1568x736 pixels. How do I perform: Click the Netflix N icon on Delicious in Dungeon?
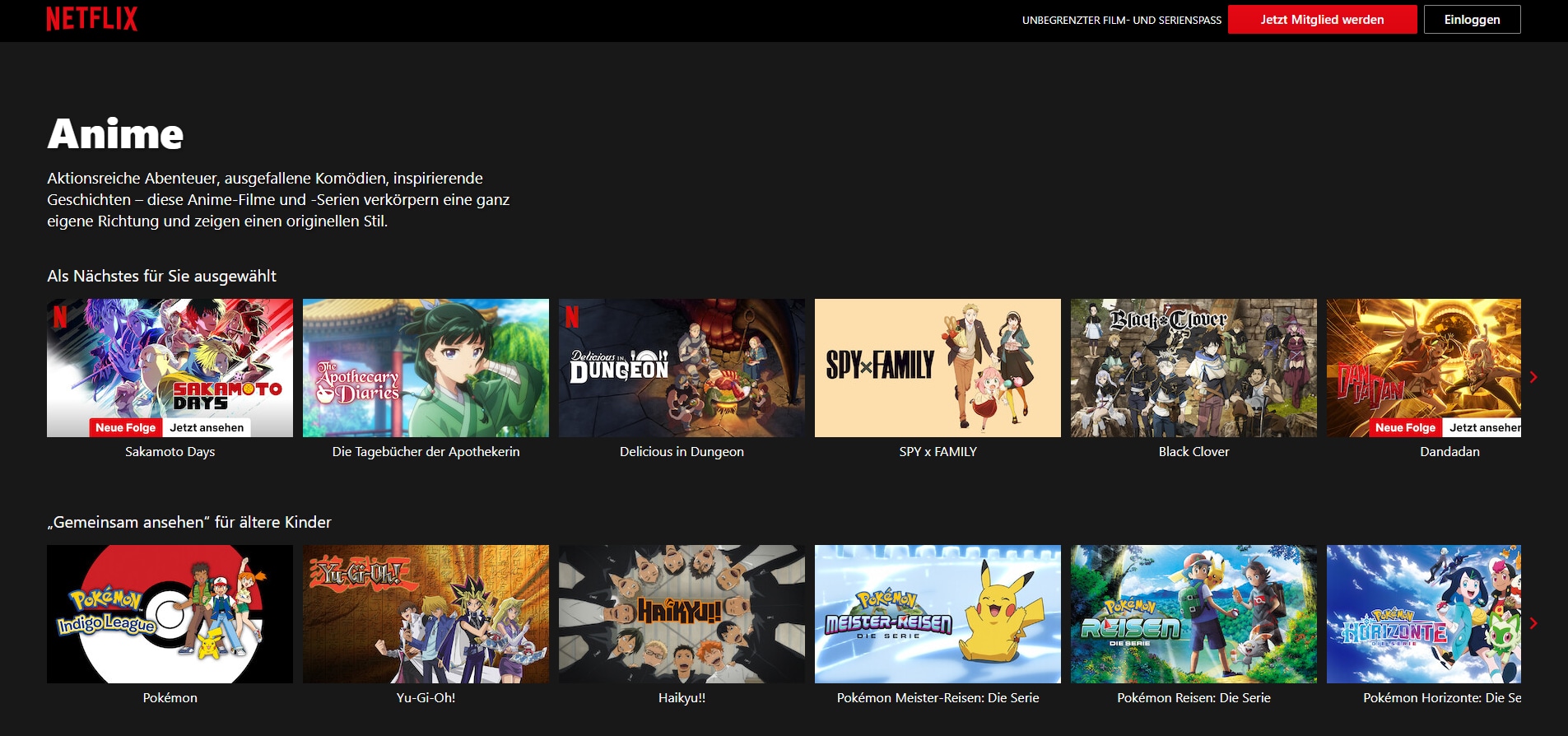point(571,317)
